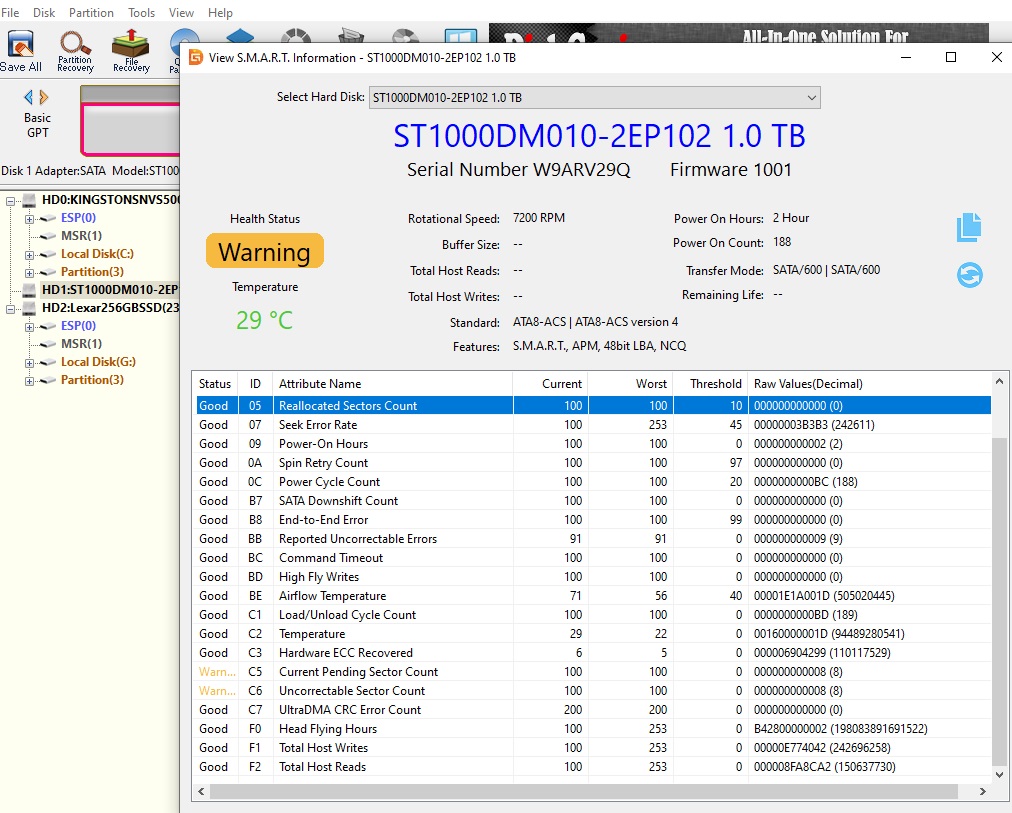Select the Power-On Hours attribute row

[x=592, y=444]
